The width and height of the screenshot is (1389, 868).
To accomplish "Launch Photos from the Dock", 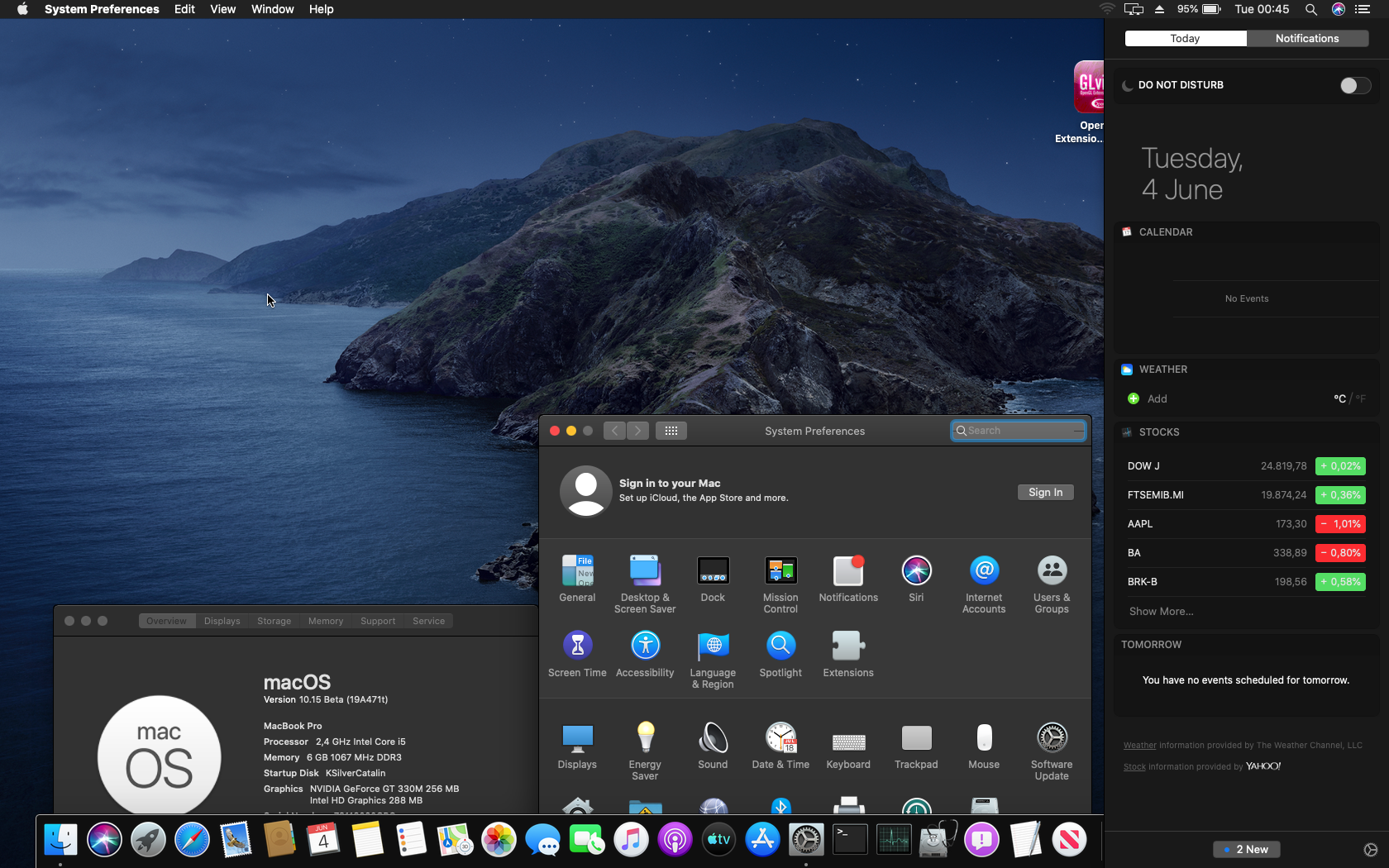I will point(499,840).
